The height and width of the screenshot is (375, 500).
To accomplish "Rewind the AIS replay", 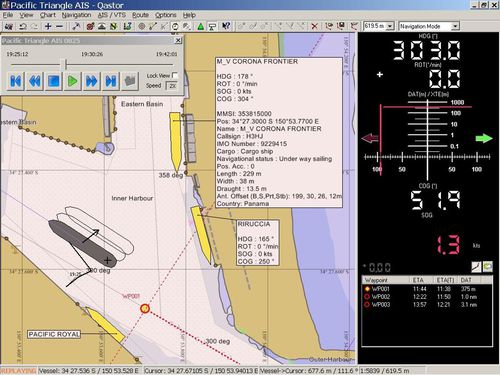I will (x=35, y=81).
